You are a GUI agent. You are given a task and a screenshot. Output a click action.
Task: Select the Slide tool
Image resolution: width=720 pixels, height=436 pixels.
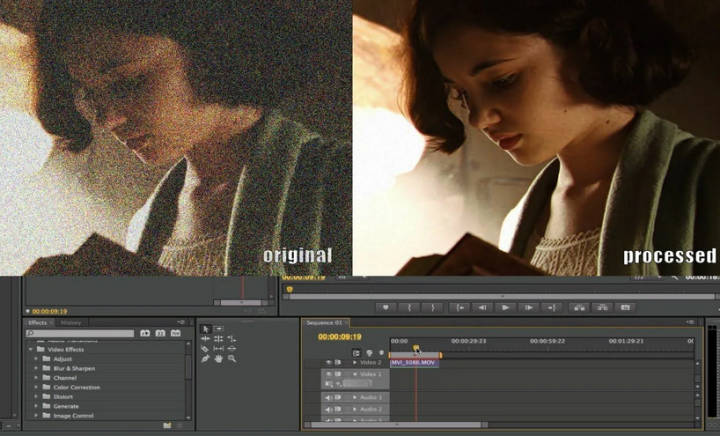232,349
